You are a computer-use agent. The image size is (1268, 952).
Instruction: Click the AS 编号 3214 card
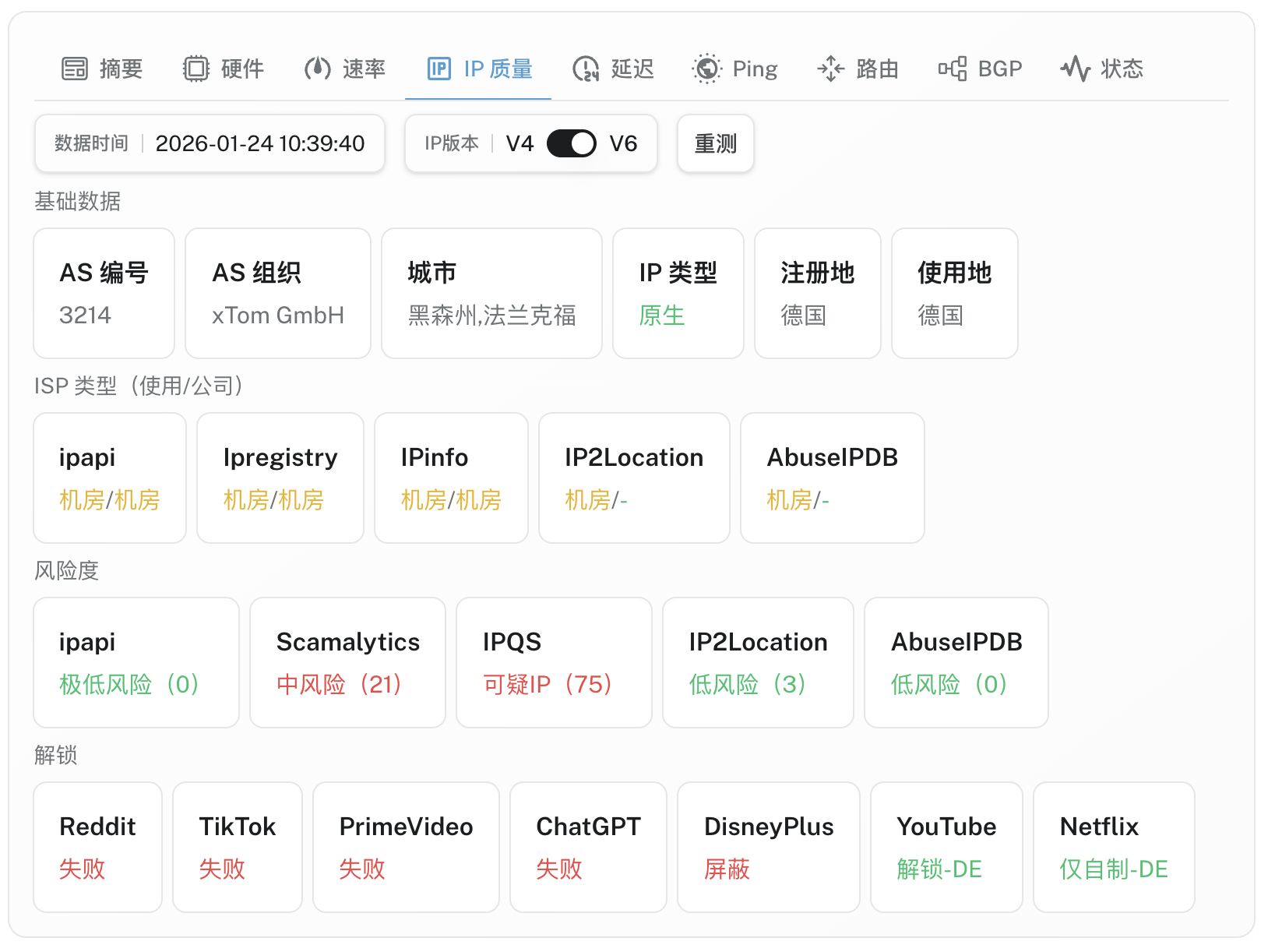pyautogui.click(x=104, y=293)
